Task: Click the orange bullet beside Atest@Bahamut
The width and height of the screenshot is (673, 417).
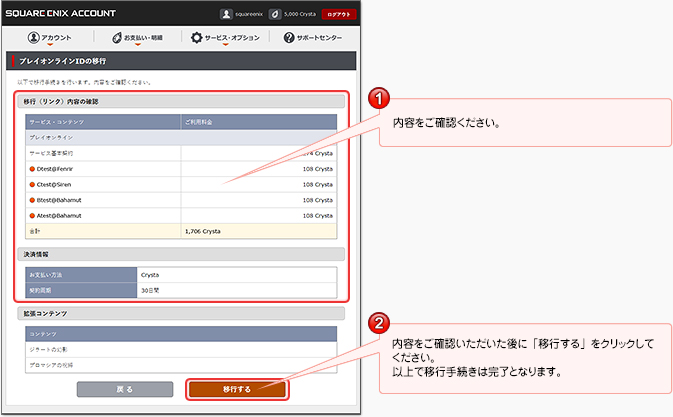Action: coord(32,215)
